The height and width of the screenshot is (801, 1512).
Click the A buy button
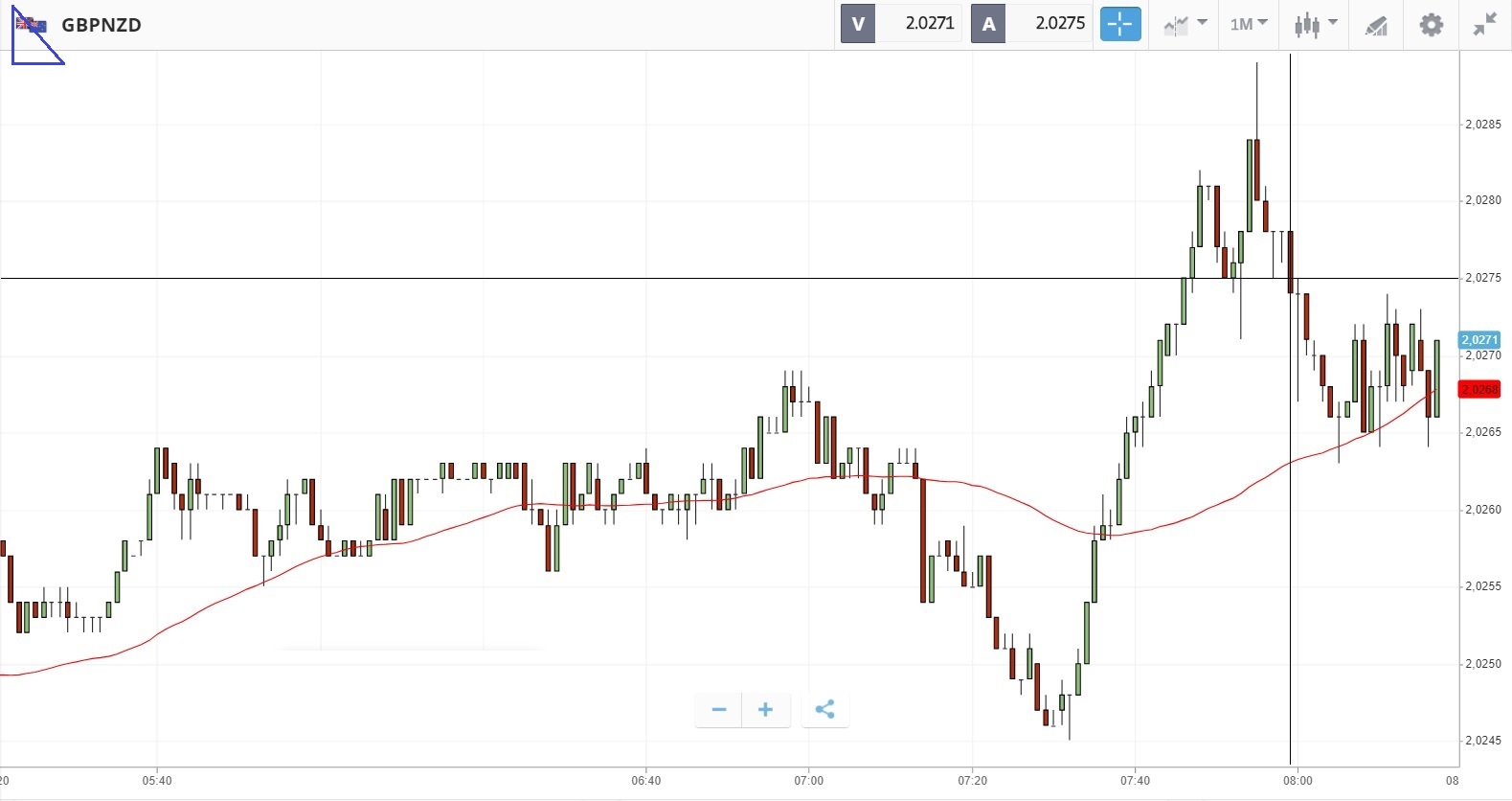[x=988, y=24]
